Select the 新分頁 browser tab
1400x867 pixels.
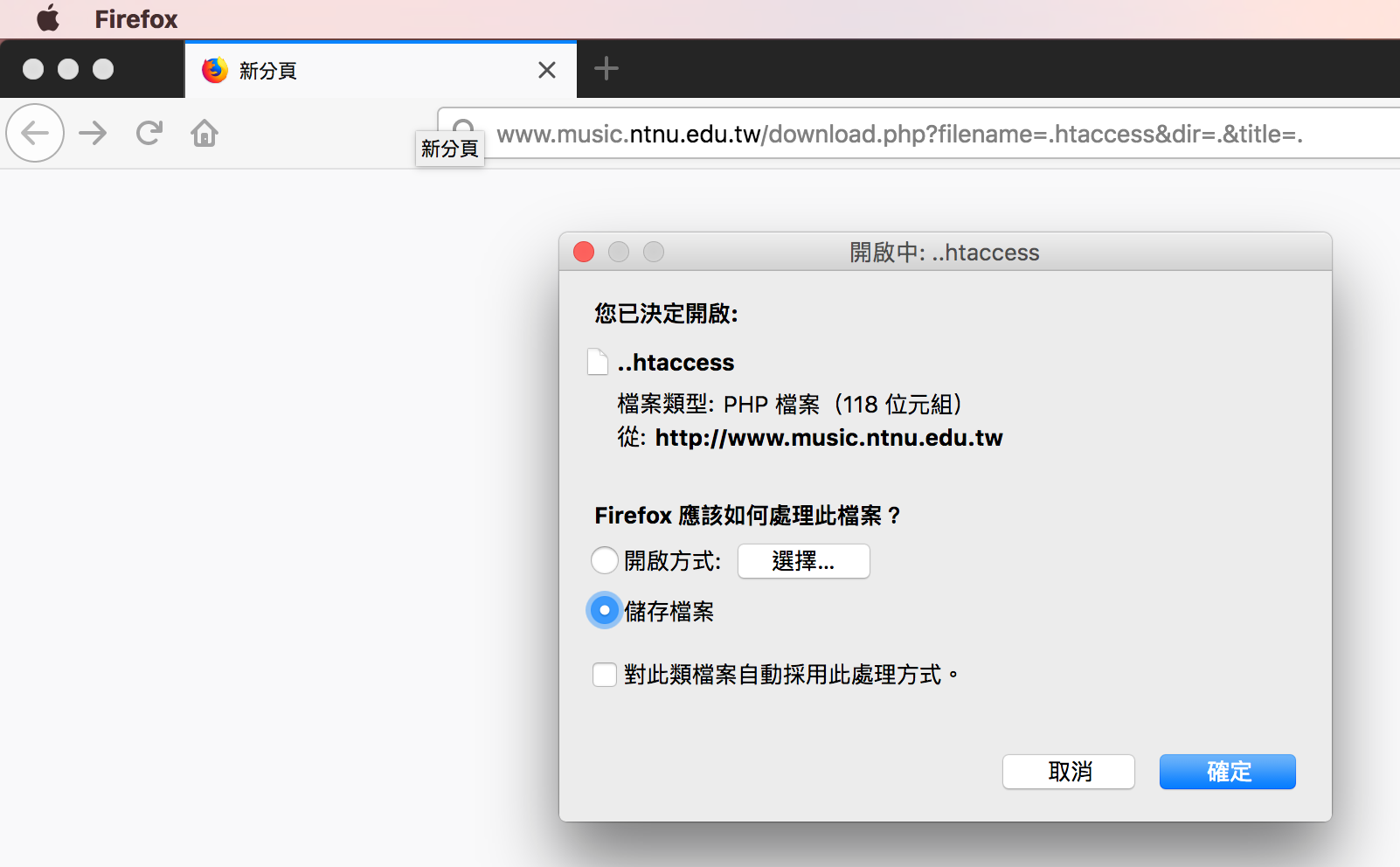(381, 70)
